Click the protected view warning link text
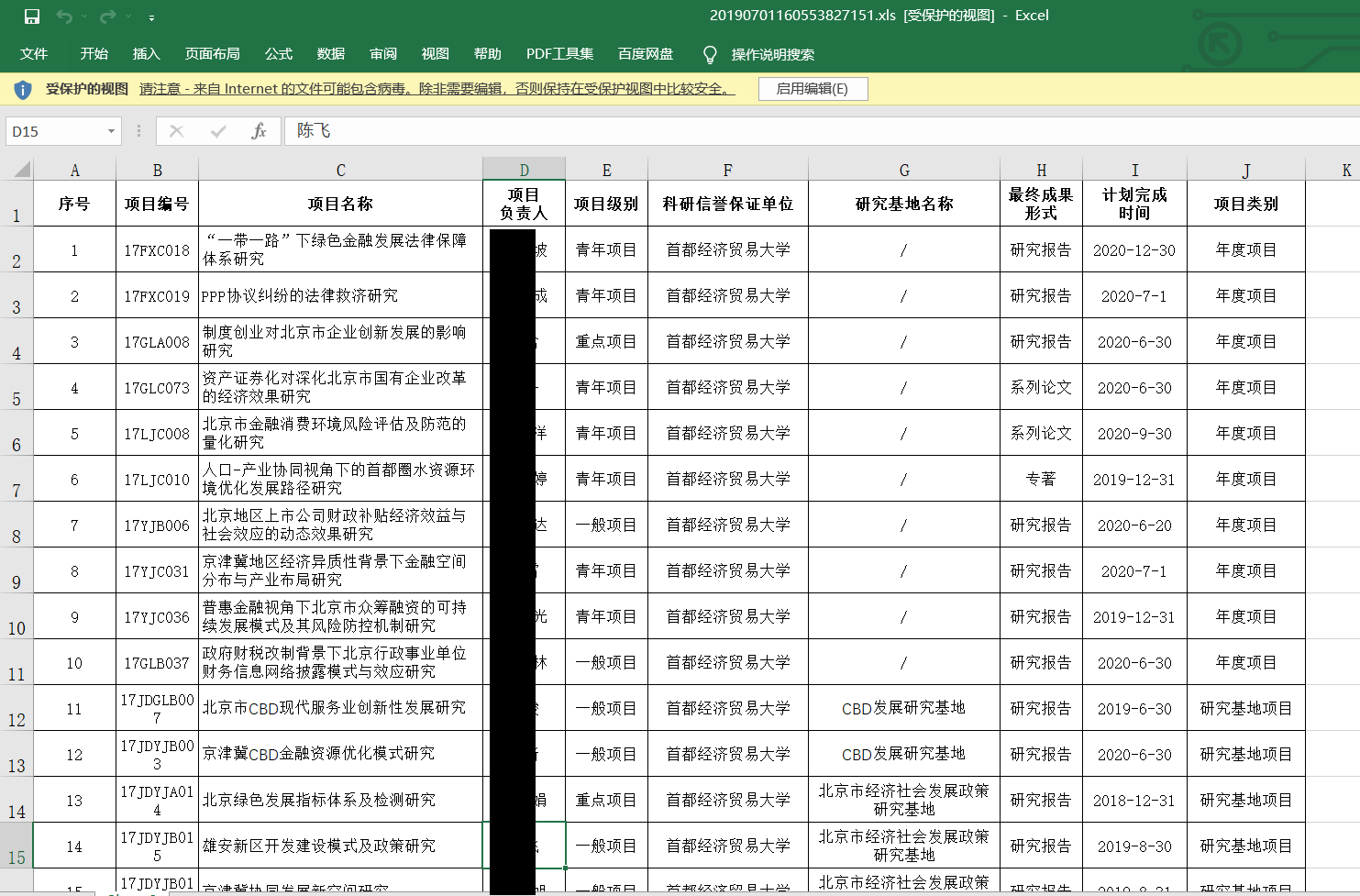Screen dimensions: 1360x896 pyautogui.click(x=437, y=89)
